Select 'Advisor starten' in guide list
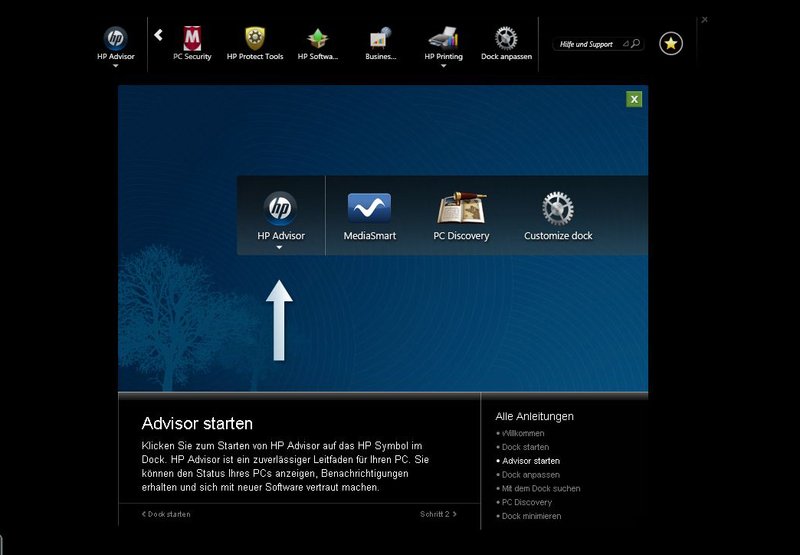This screenshot has height=555, width=800. 531,461
